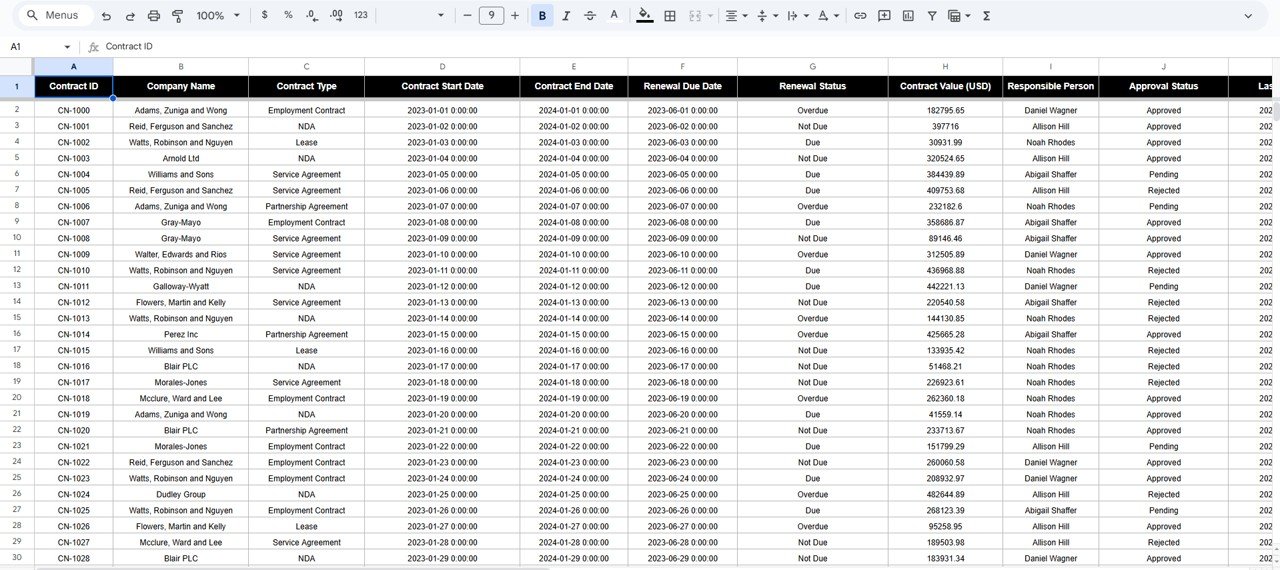Select the Dudley Group cell
Image resolution: width=1280 pixels, height=570 pixels.
(x=181, y=495)
